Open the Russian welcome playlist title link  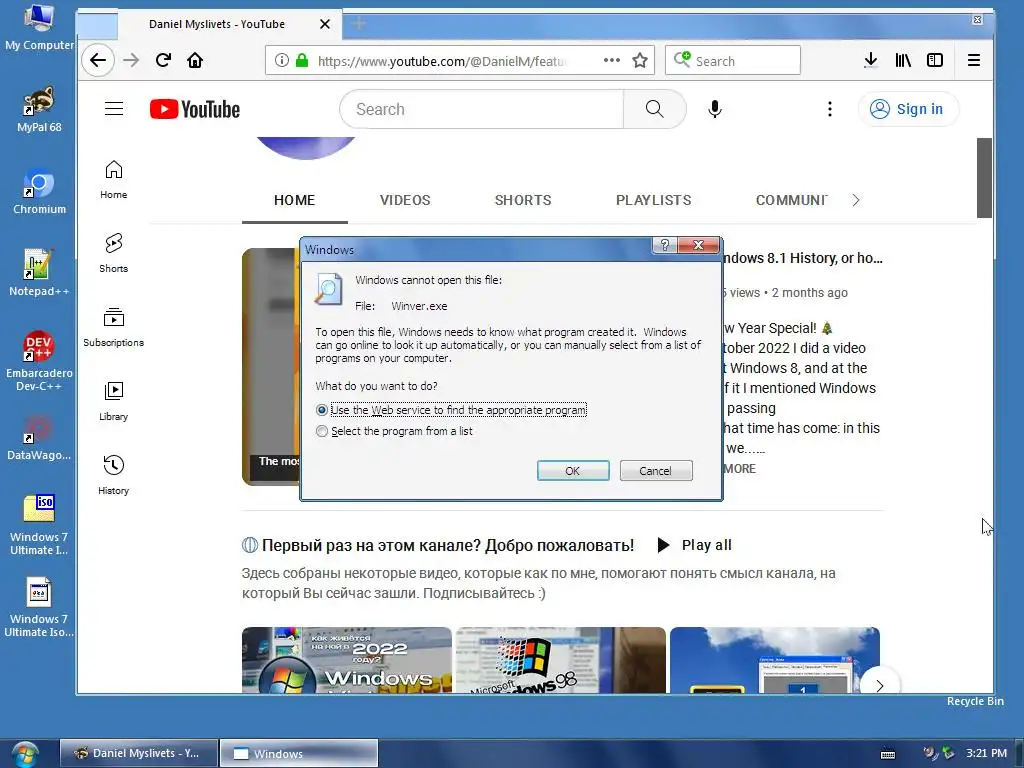pyautogui.click(x=447, y=545)
